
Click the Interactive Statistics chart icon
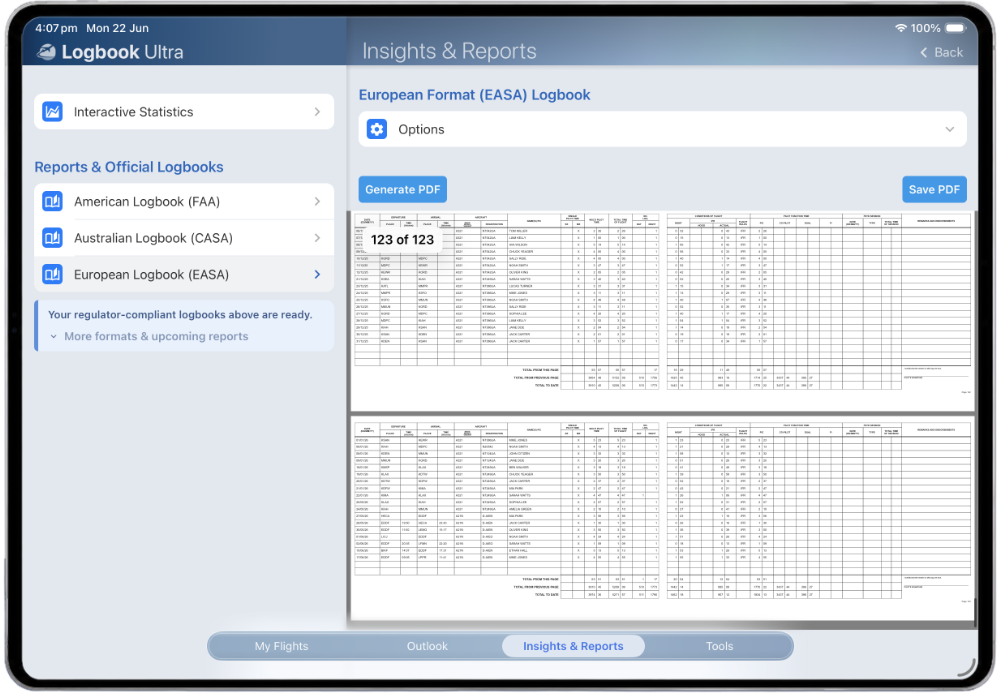coord(52,112)
